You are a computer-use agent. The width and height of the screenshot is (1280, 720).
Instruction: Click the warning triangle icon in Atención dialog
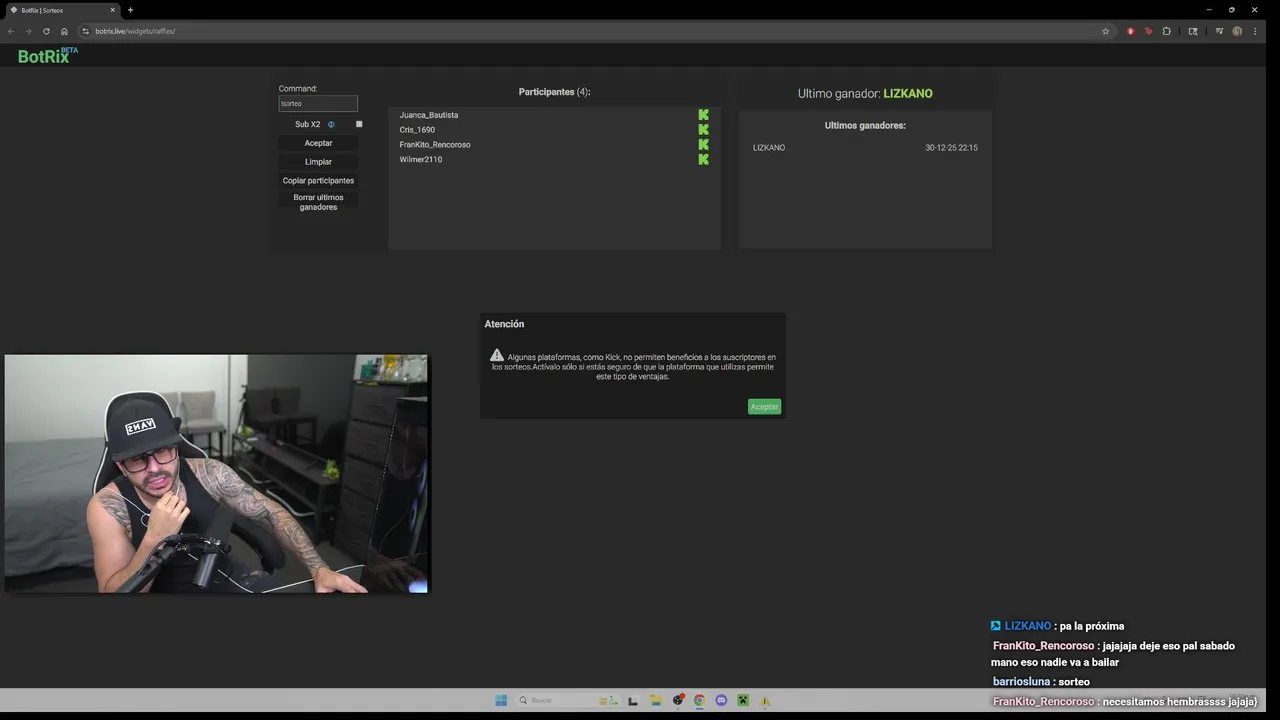497,355
